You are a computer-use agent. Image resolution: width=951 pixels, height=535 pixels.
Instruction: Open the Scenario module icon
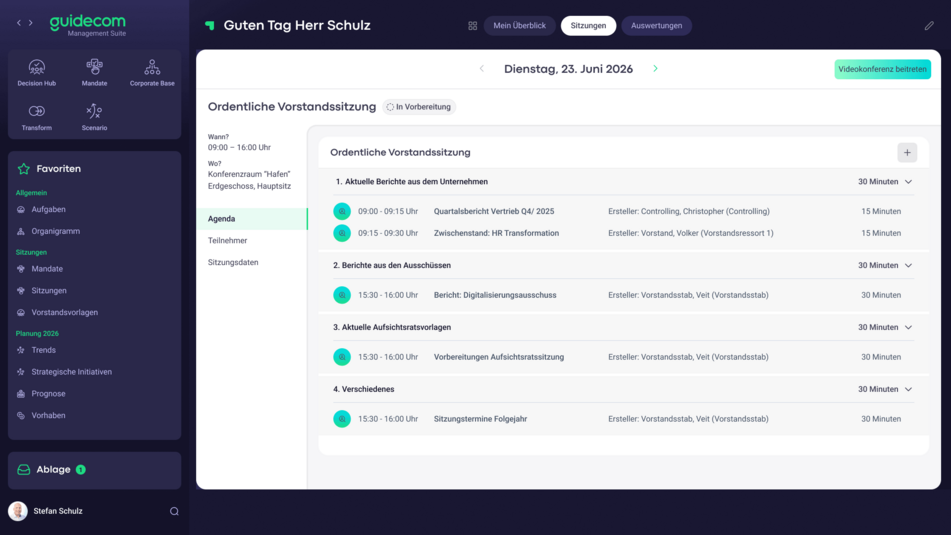(94, 116)
